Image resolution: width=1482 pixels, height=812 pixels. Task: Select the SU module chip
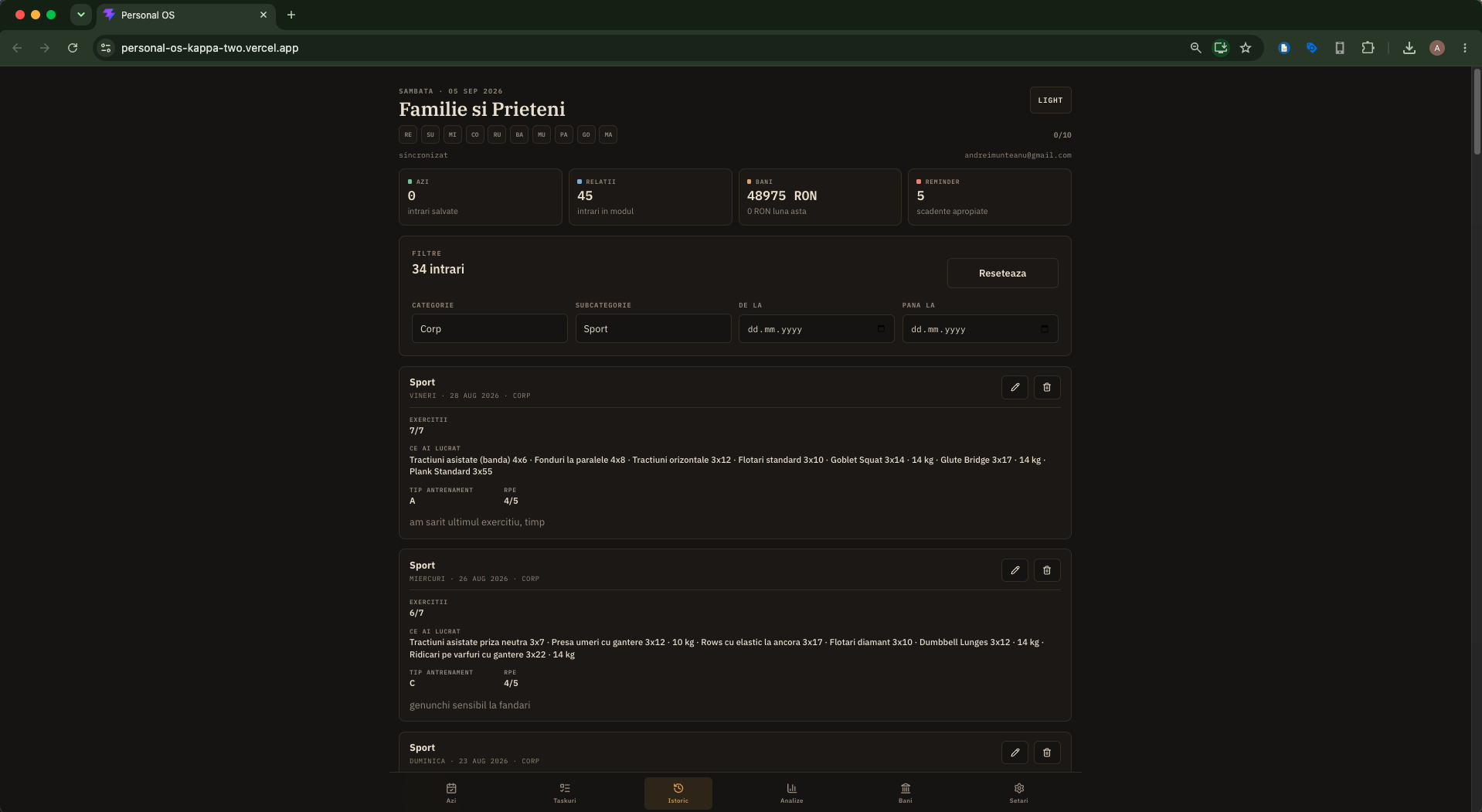pyautogui.click(x=430, y=134)
